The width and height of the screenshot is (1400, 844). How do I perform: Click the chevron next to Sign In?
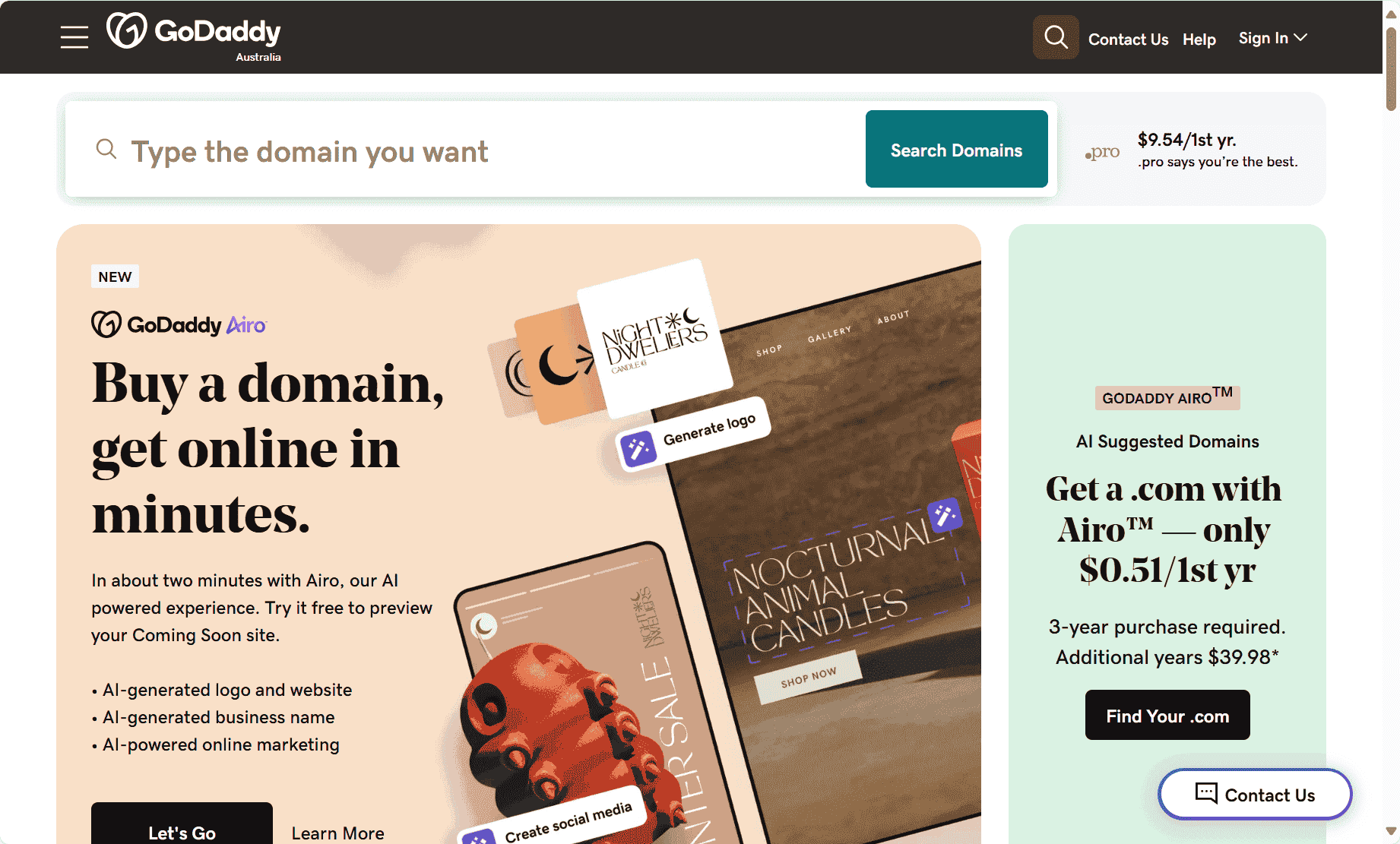click(x=1300, y=37)
